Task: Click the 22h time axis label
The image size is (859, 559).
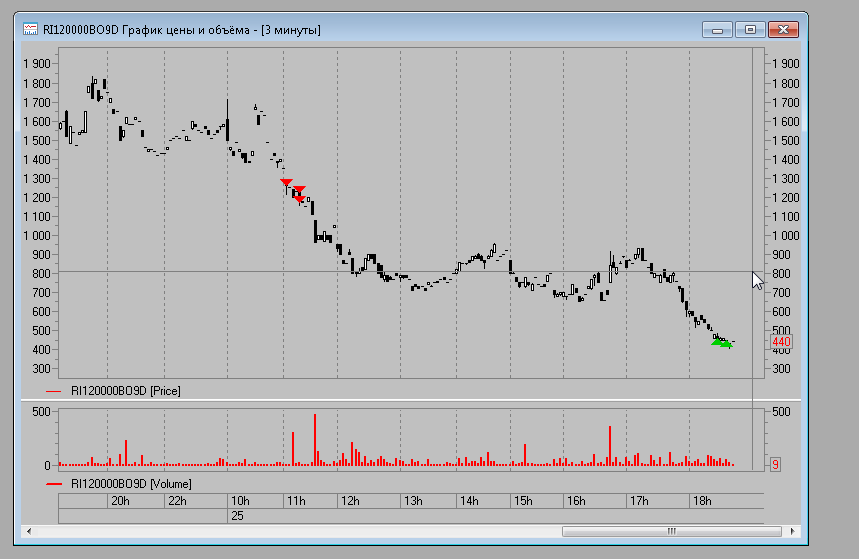Action: tap(177, 501)
